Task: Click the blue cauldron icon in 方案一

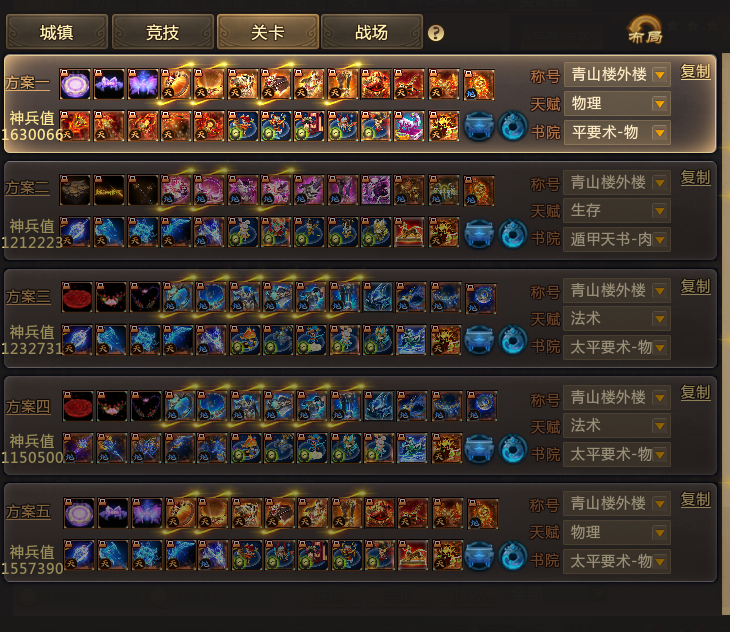Action: click(x=479, y=126)
